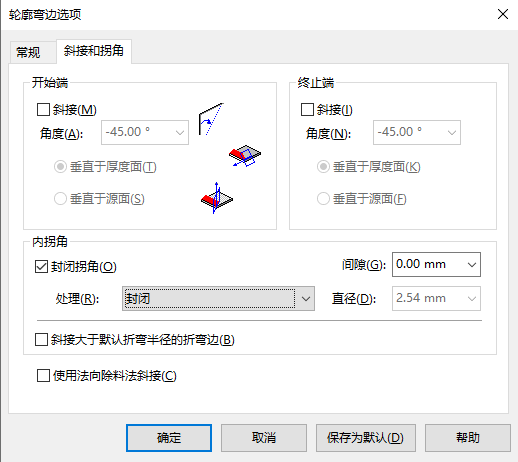Expand the 间隙(G) value dropdown

pyautogui.click(x=471, y=265)
